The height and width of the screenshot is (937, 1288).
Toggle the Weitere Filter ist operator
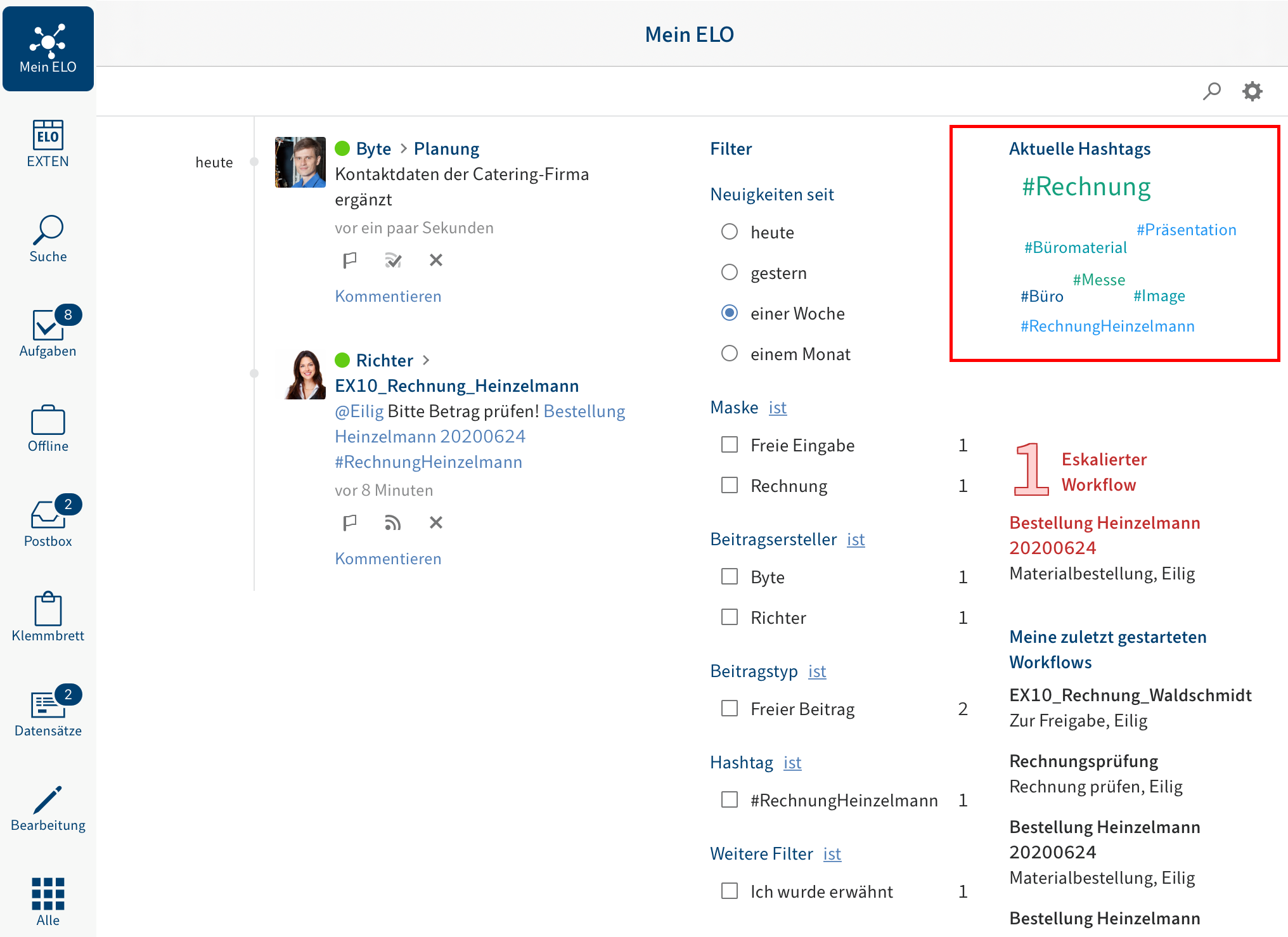[x=832, y=854]
